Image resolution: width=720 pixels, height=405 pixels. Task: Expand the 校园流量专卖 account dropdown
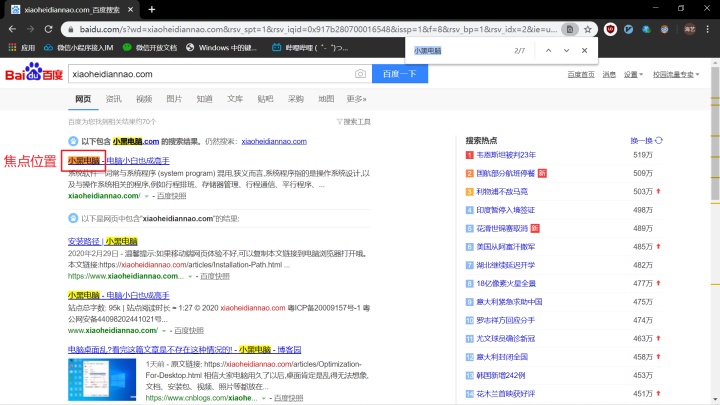pos(676,74)
